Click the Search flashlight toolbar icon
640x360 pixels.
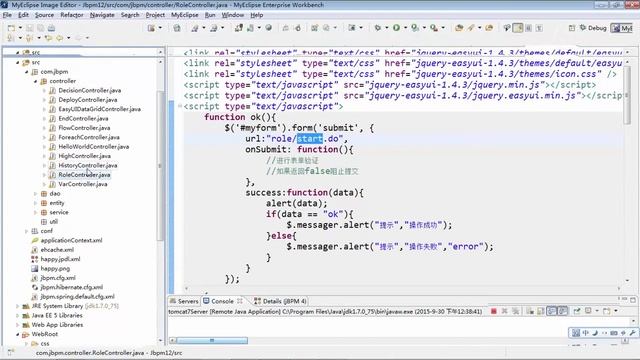(x=471, y=28)
